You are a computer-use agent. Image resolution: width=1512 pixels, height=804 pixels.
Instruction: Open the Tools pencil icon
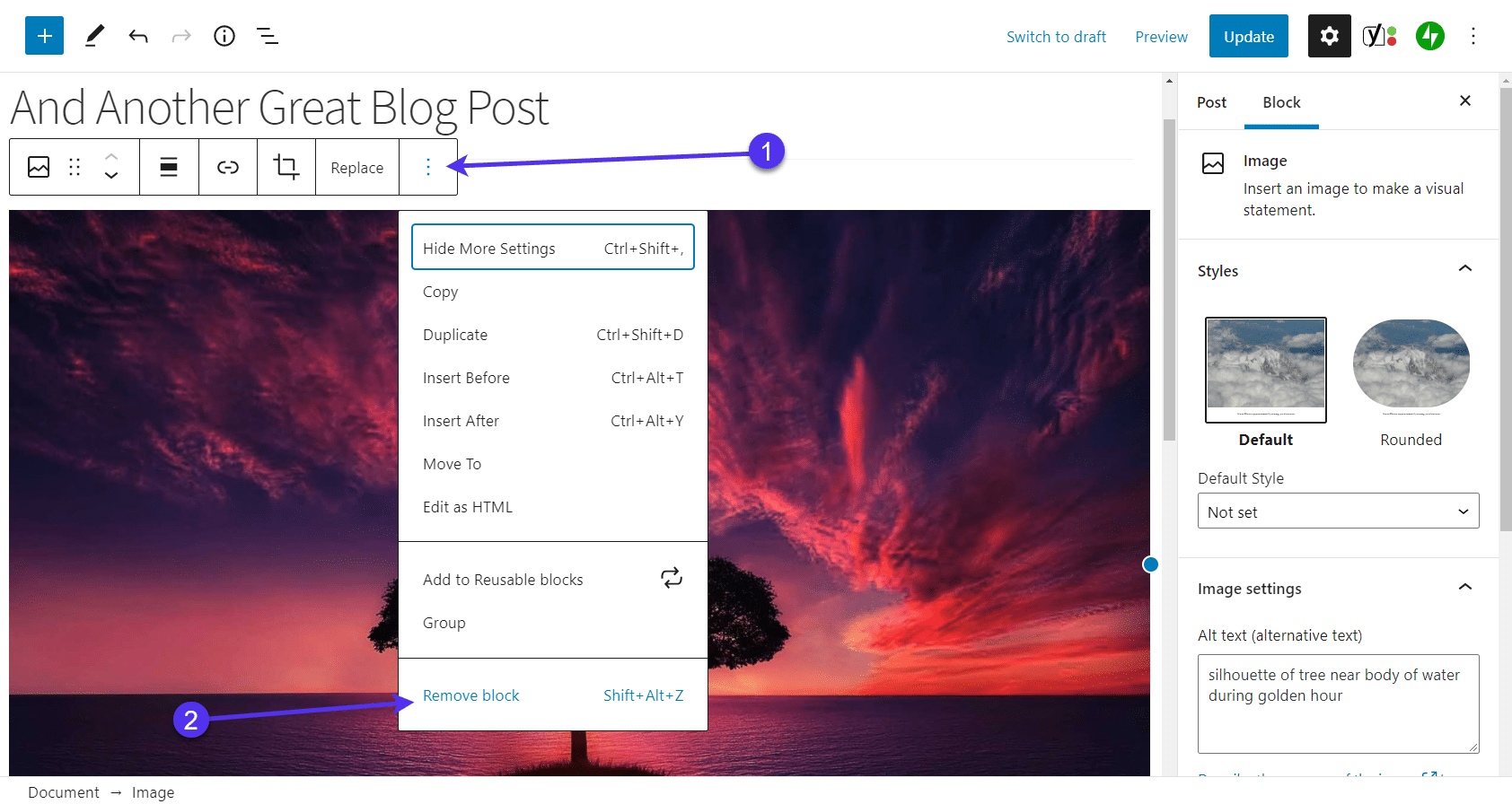[94, 36]
